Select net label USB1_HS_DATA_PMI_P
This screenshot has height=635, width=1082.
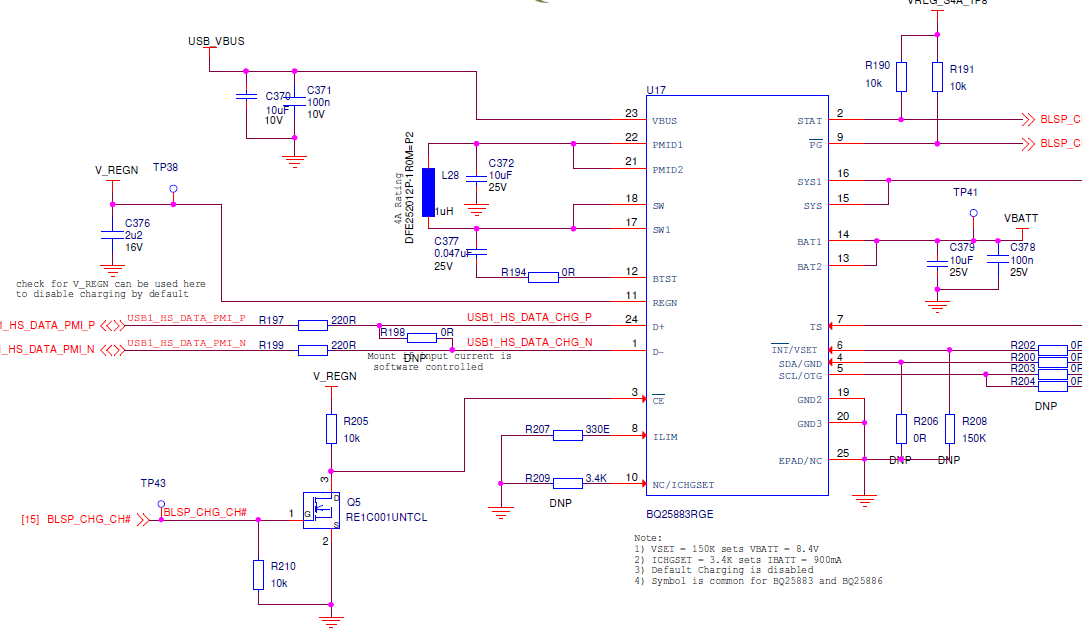[x=186, y=318]
